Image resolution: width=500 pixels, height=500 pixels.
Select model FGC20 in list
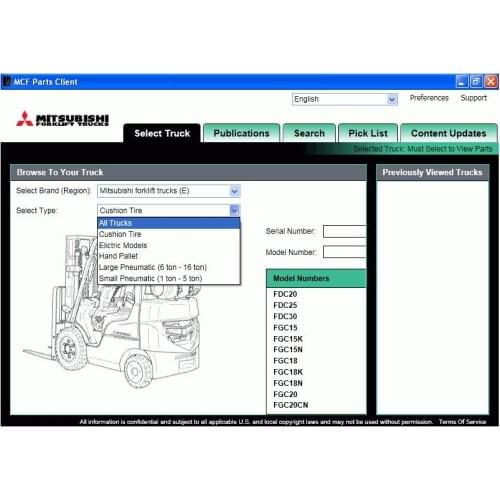(285, 394)
